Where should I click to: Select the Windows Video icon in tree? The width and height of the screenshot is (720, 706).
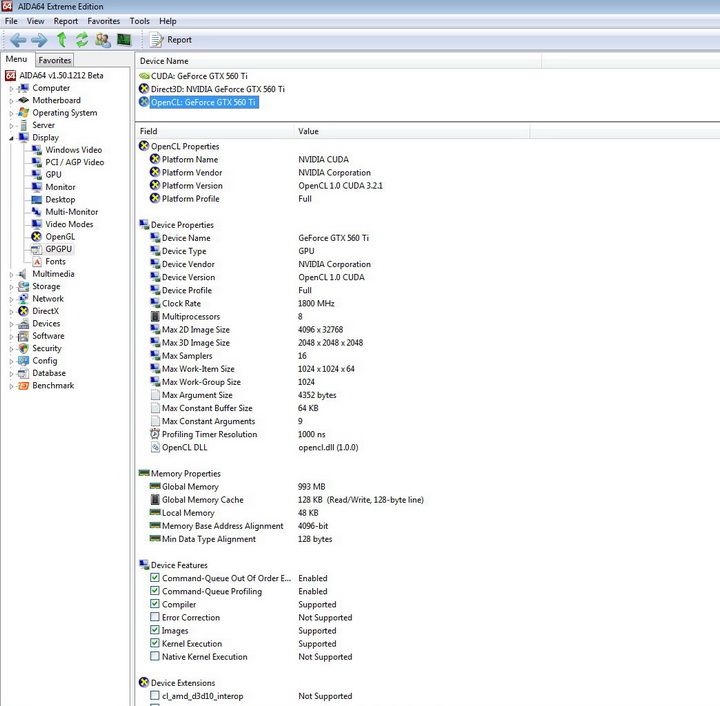coord(37,150)
